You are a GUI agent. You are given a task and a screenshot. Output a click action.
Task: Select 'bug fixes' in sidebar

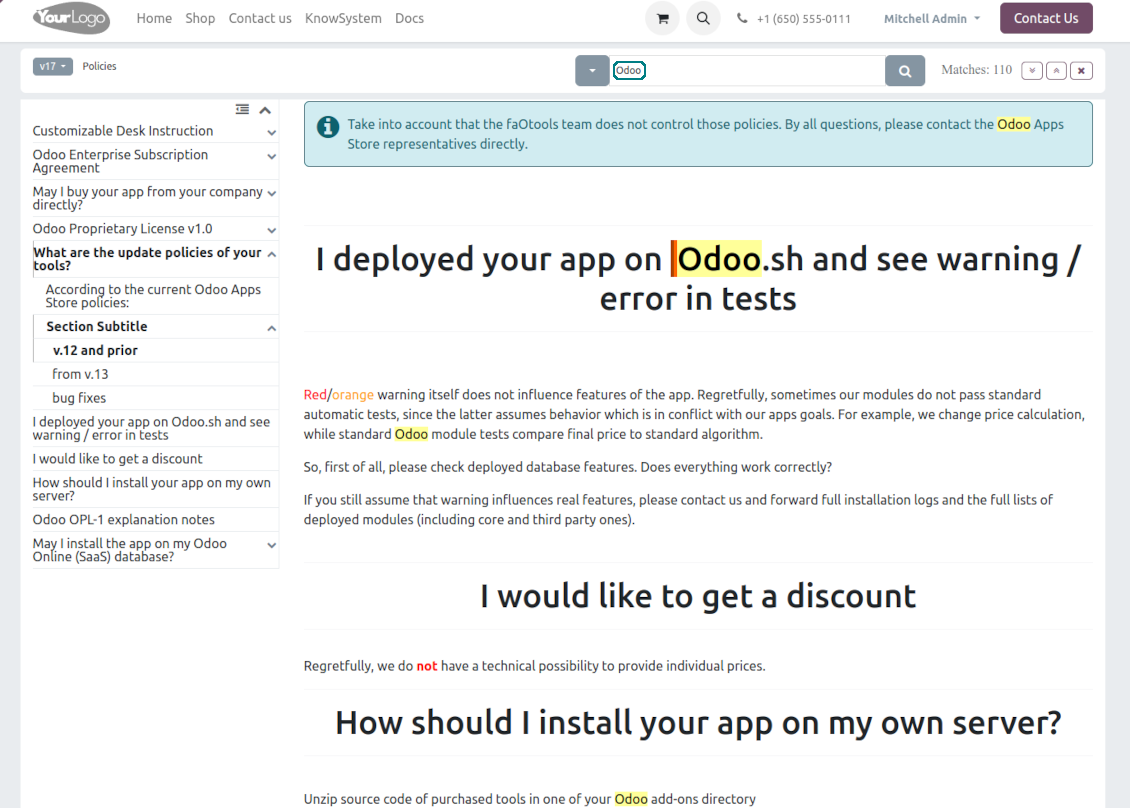click(79, 398)
